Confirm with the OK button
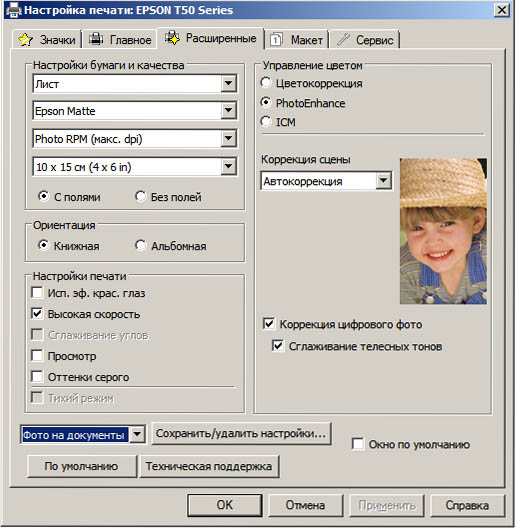Viewport: 516px width, 528px height. coord(225,505)
